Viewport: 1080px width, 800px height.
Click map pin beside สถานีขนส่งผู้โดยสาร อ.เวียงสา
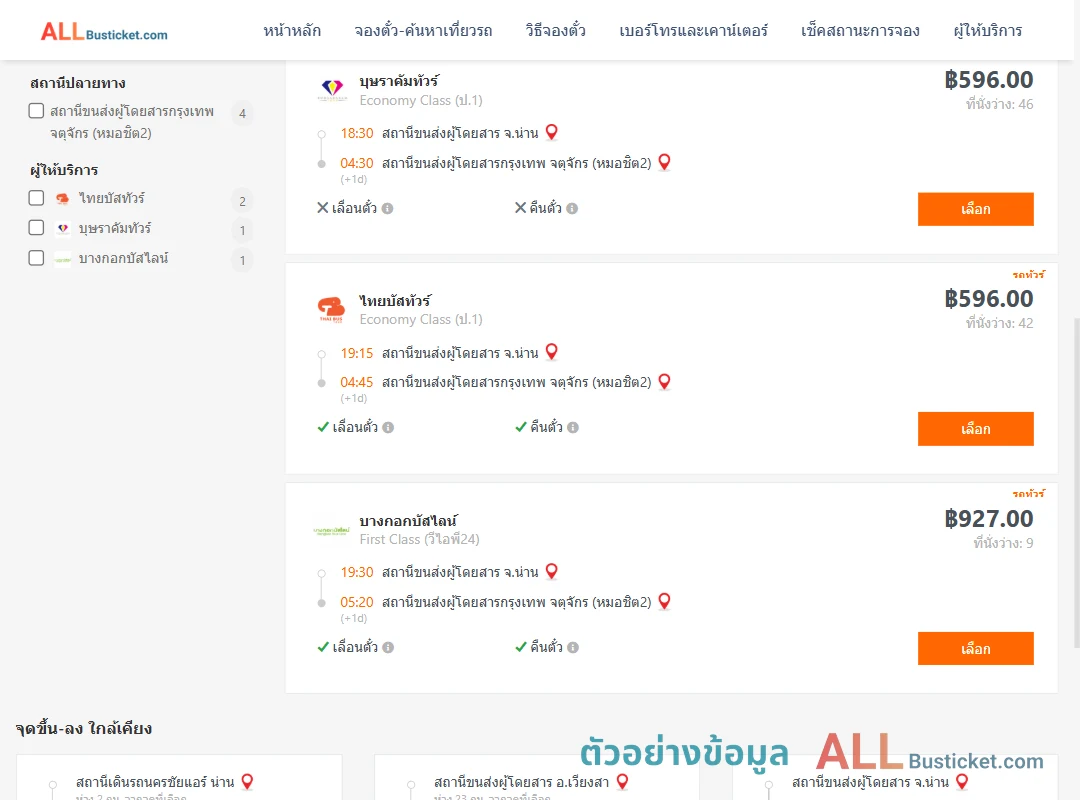622,781
